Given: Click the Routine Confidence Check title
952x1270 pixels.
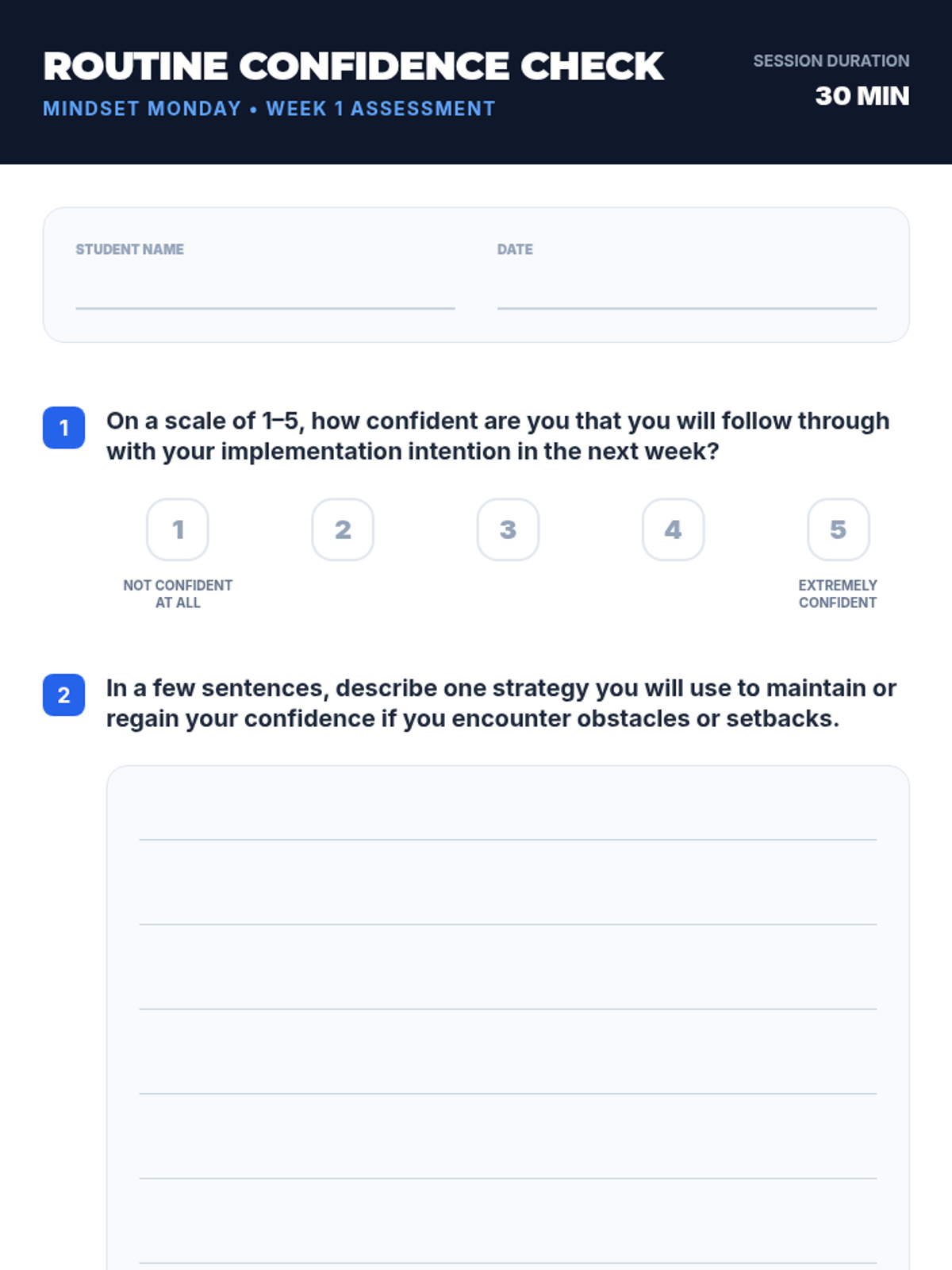Looking at the screenshot, I should pos(353,66).
